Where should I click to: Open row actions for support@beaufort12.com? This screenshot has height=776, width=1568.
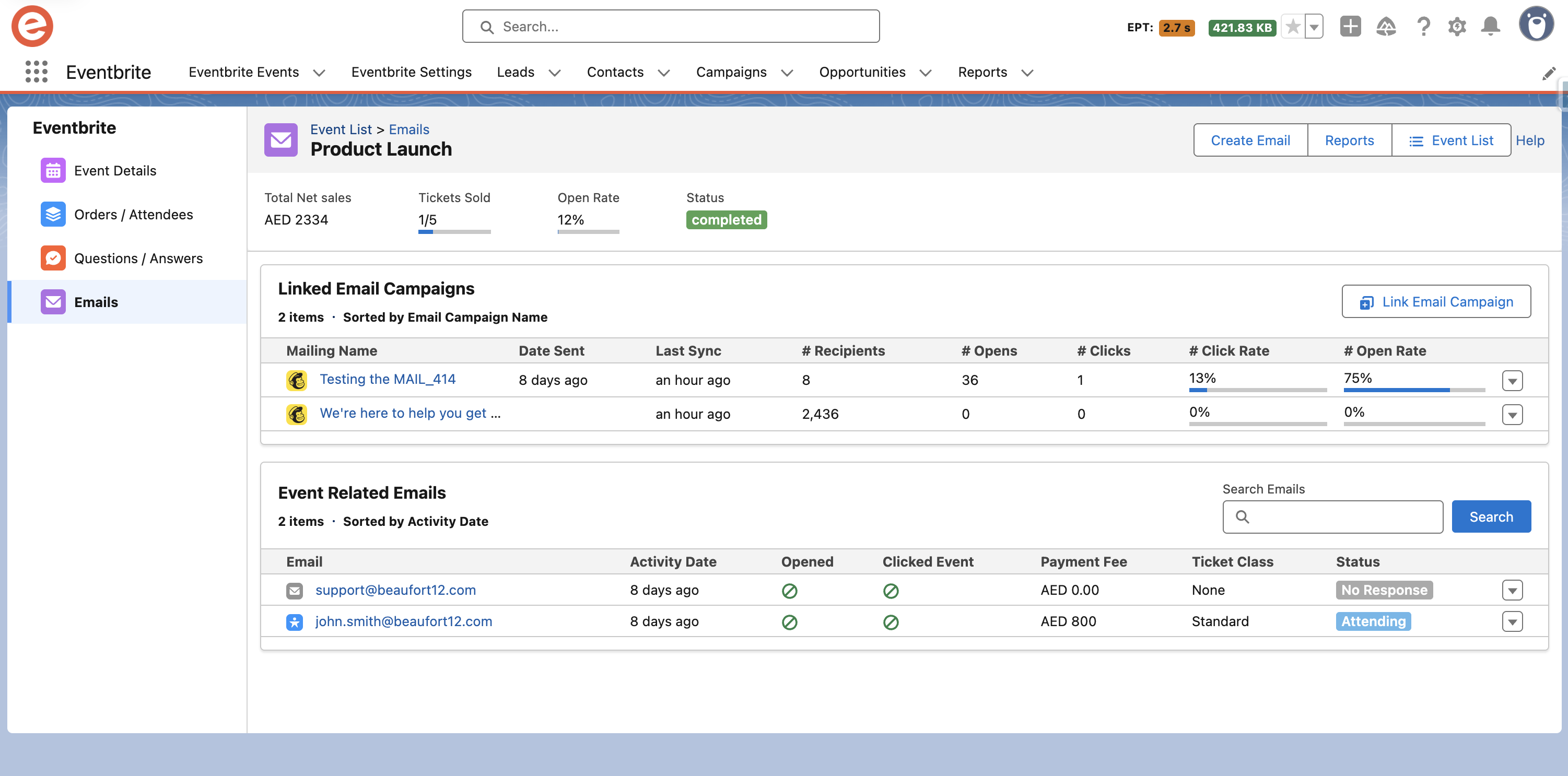pyautogui.click(x=1512, y=591)
